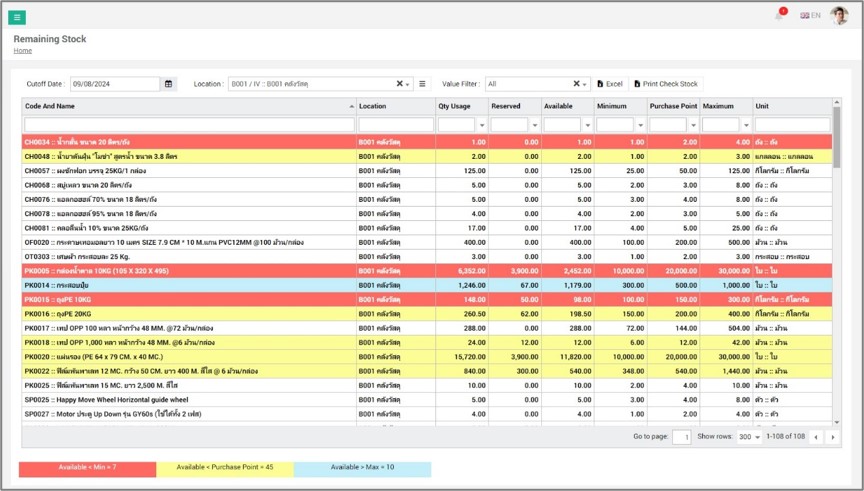Screen dimensions: 864x491
Task: Focus the Unit filter box
Action: 792,125
